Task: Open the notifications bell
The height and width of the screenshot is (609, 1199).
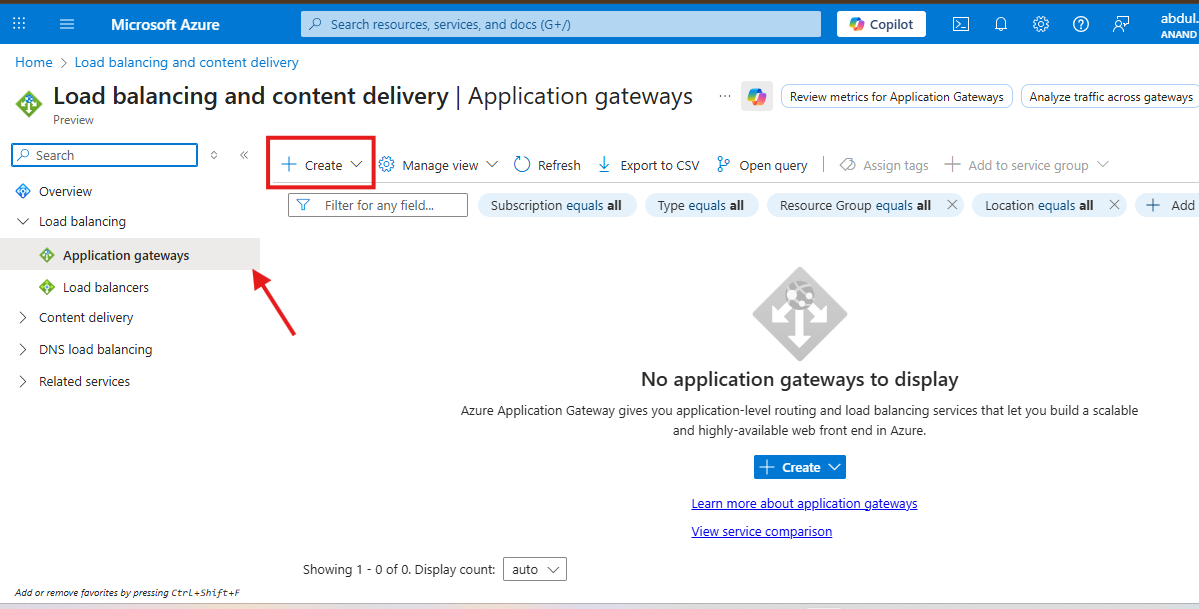Action: [1000, 23]
